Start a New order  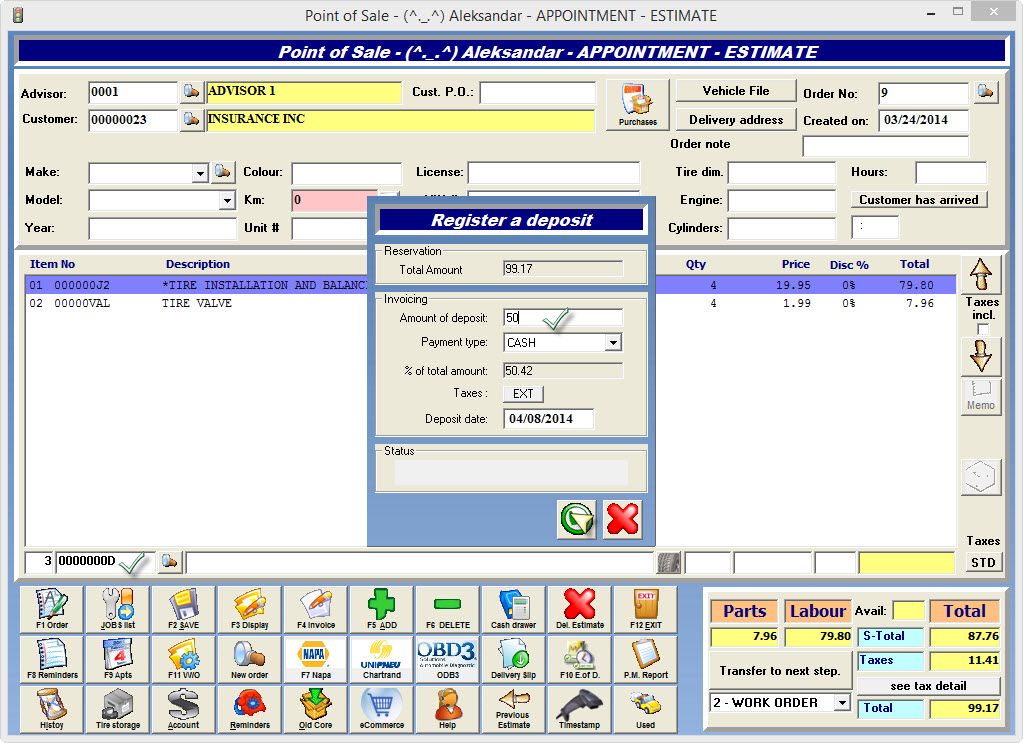tap(249, 659)
